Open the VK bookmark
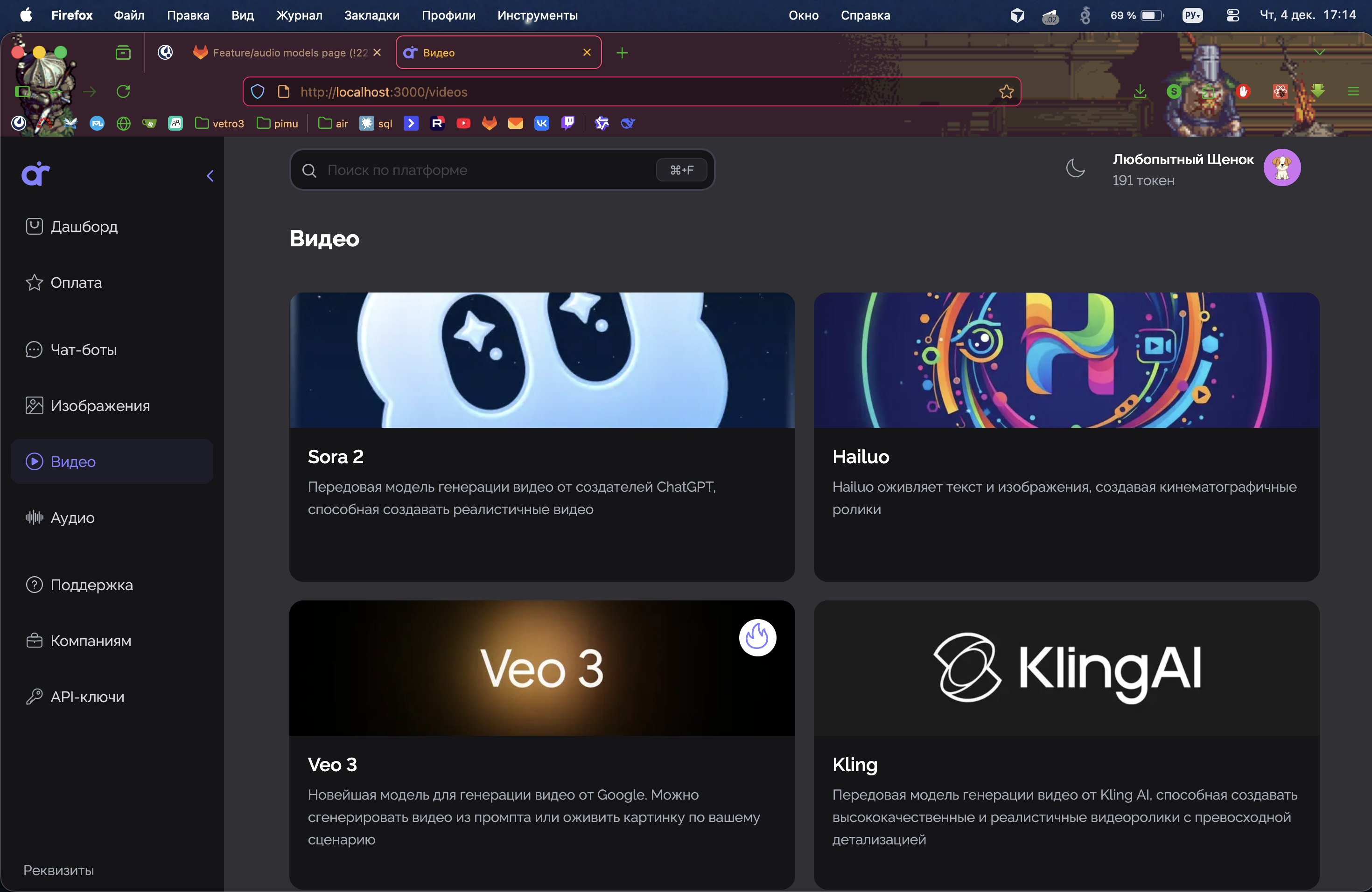The image size is (1372, 892). point(542,123)
